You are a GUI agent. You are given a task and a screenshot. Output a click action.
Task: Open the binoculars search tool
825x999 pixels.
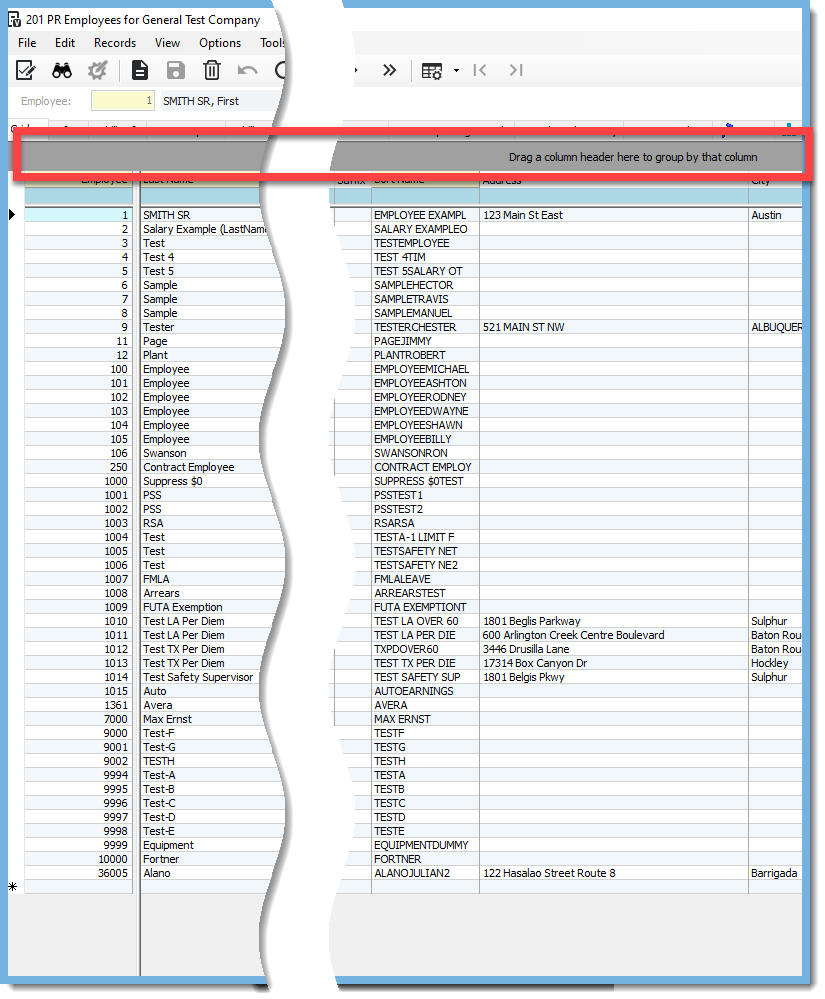[62, 70]
